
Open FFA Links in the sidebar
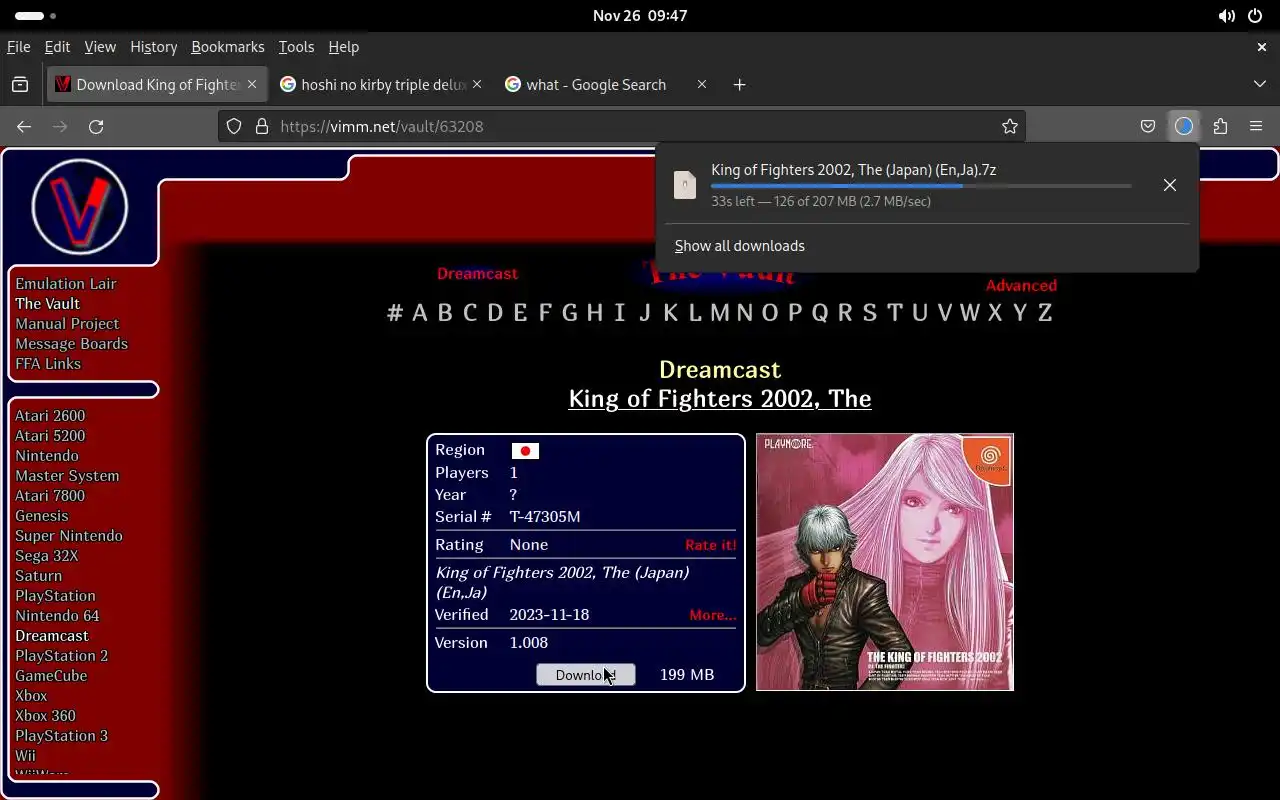point(48,364)
